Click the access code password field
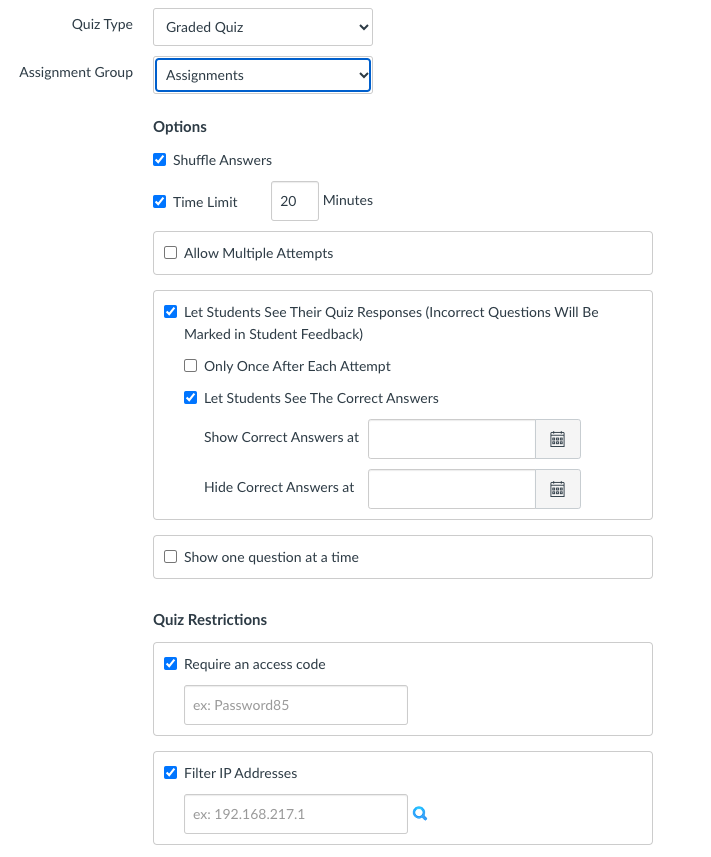 pos(295,705)
